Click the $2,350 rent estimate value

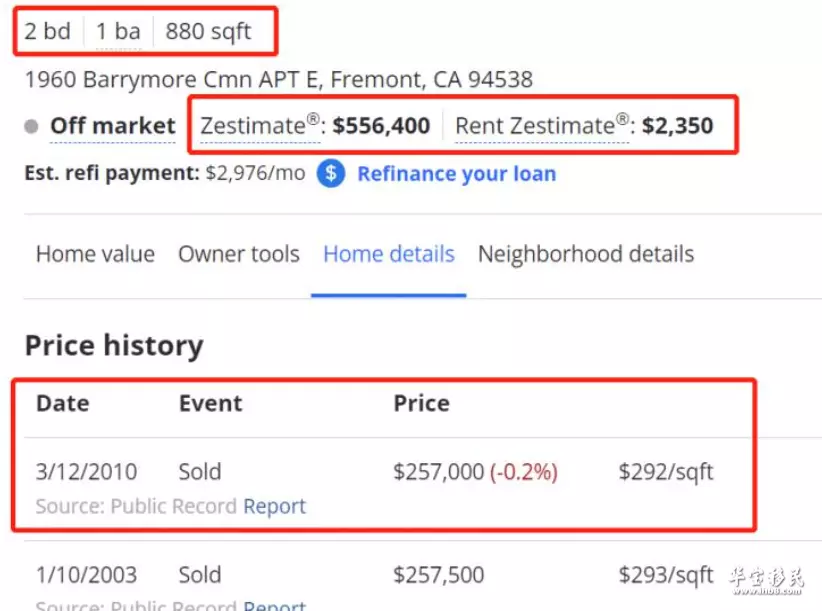click(677, 126)
